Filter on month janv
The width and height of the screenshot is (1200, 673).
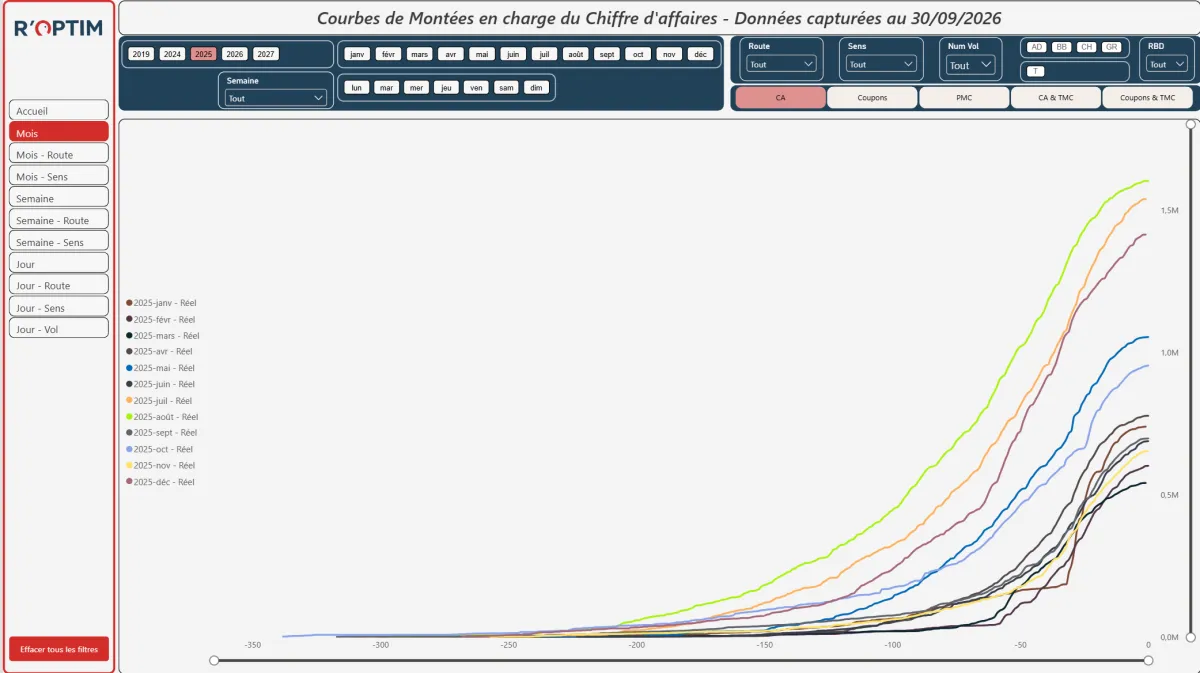358,54
